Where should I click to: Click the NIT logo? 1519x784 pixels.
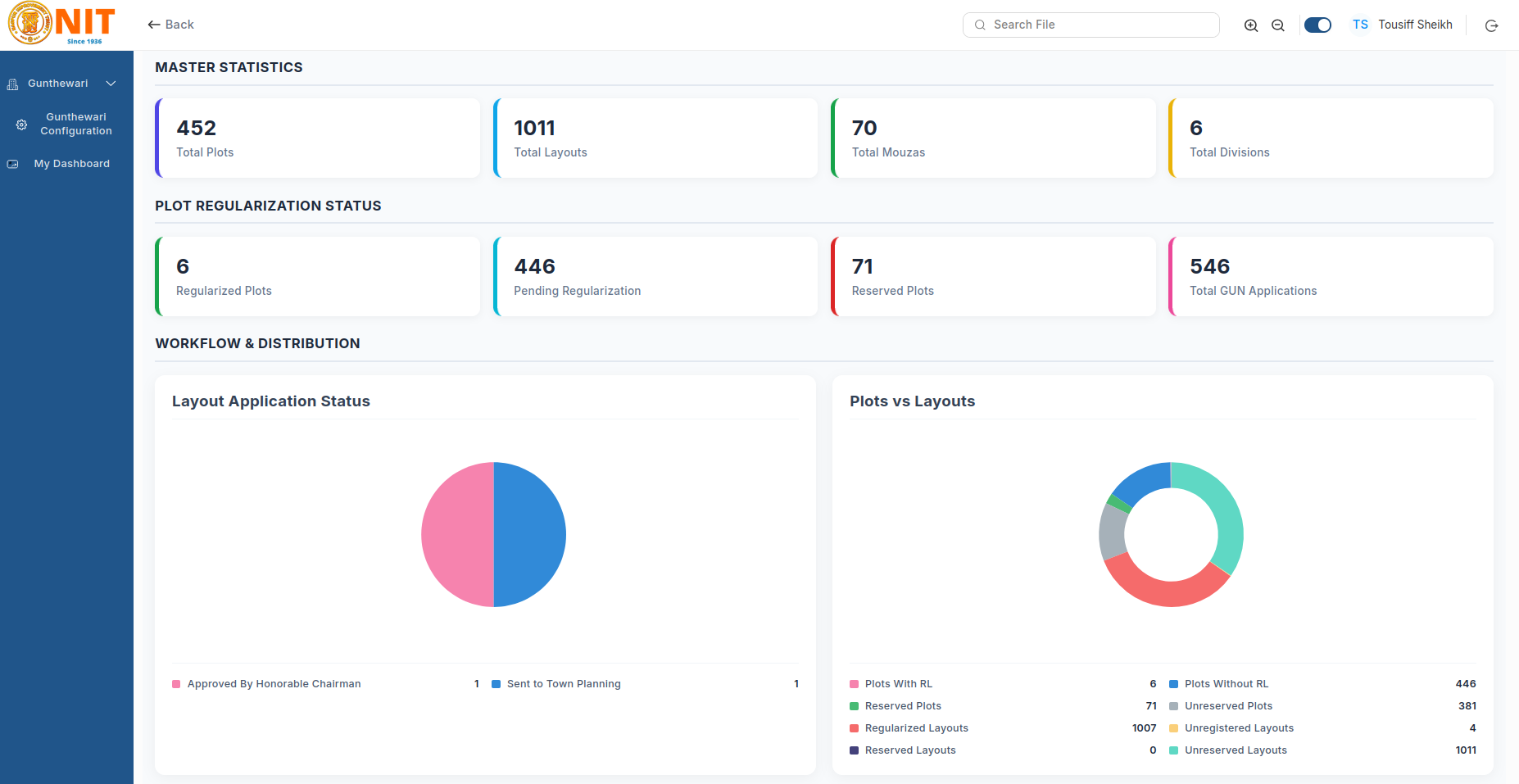pyautogui.click(x=61, y=24)
